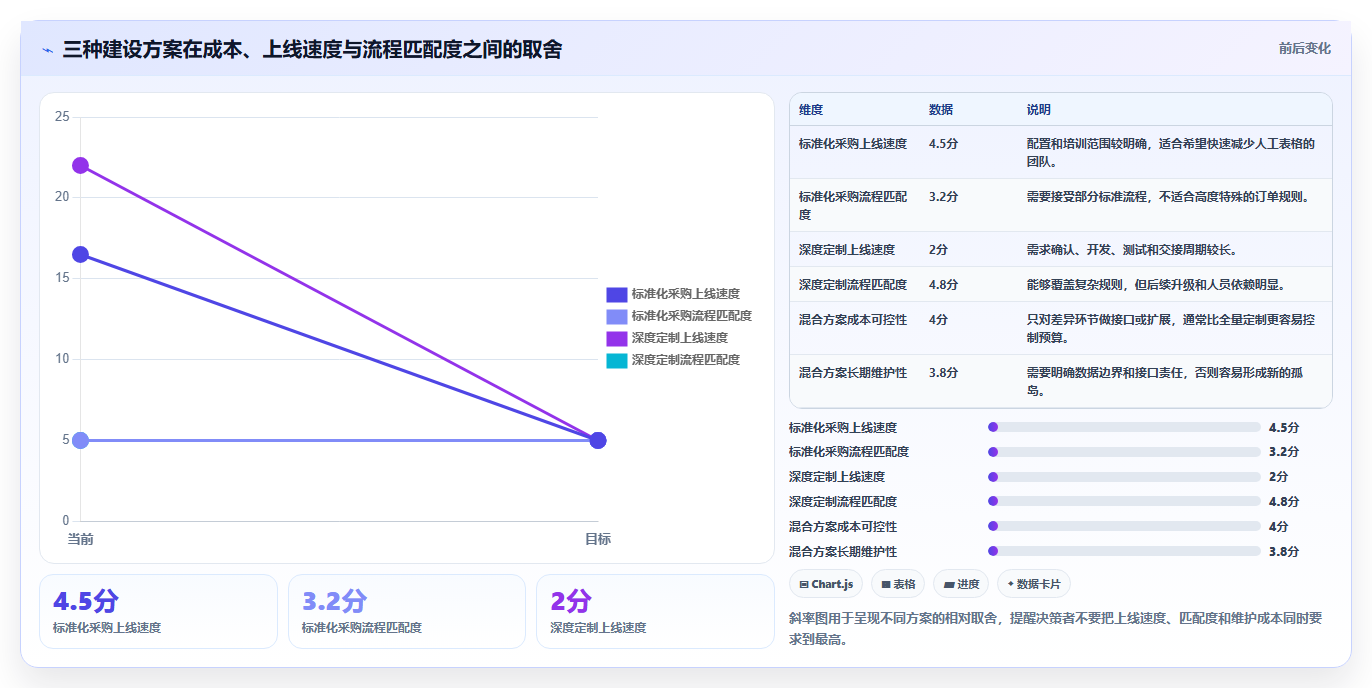
Task: Click the 混合方案成本可控性 progress bar
Action: coord(1124,526)
